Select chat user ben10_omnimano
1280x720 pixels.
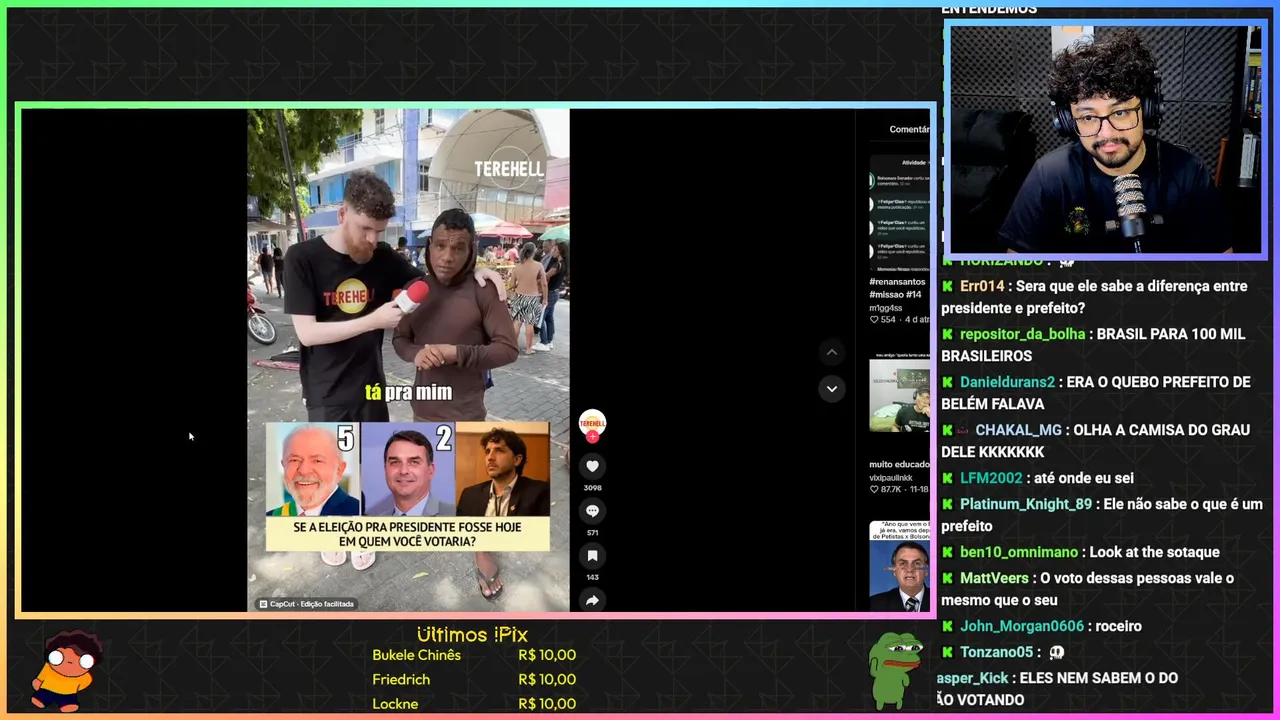click(x=1019, y=552)
